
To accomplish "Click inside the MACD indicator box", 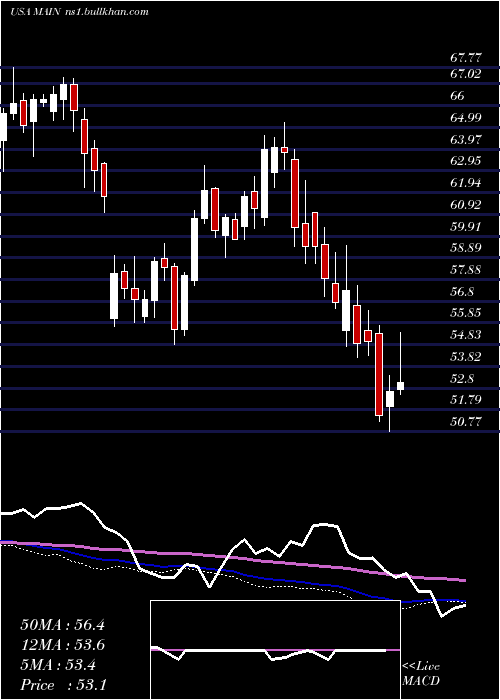I will coord(275,650).
